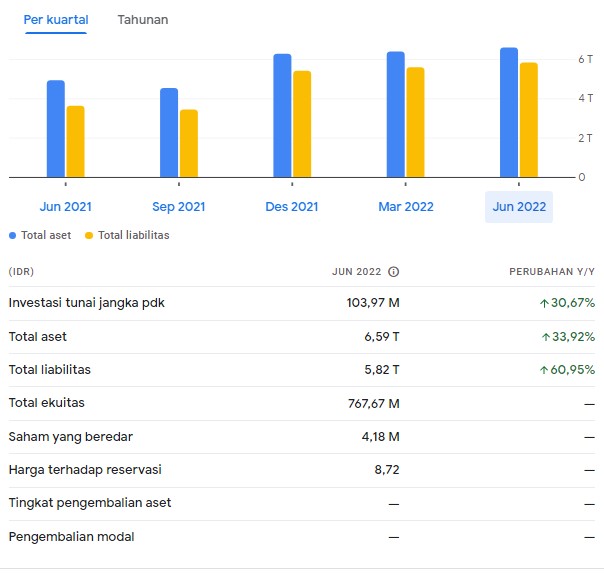
Task: Click the Saham yang beredar row label
Action: point(71,437)
